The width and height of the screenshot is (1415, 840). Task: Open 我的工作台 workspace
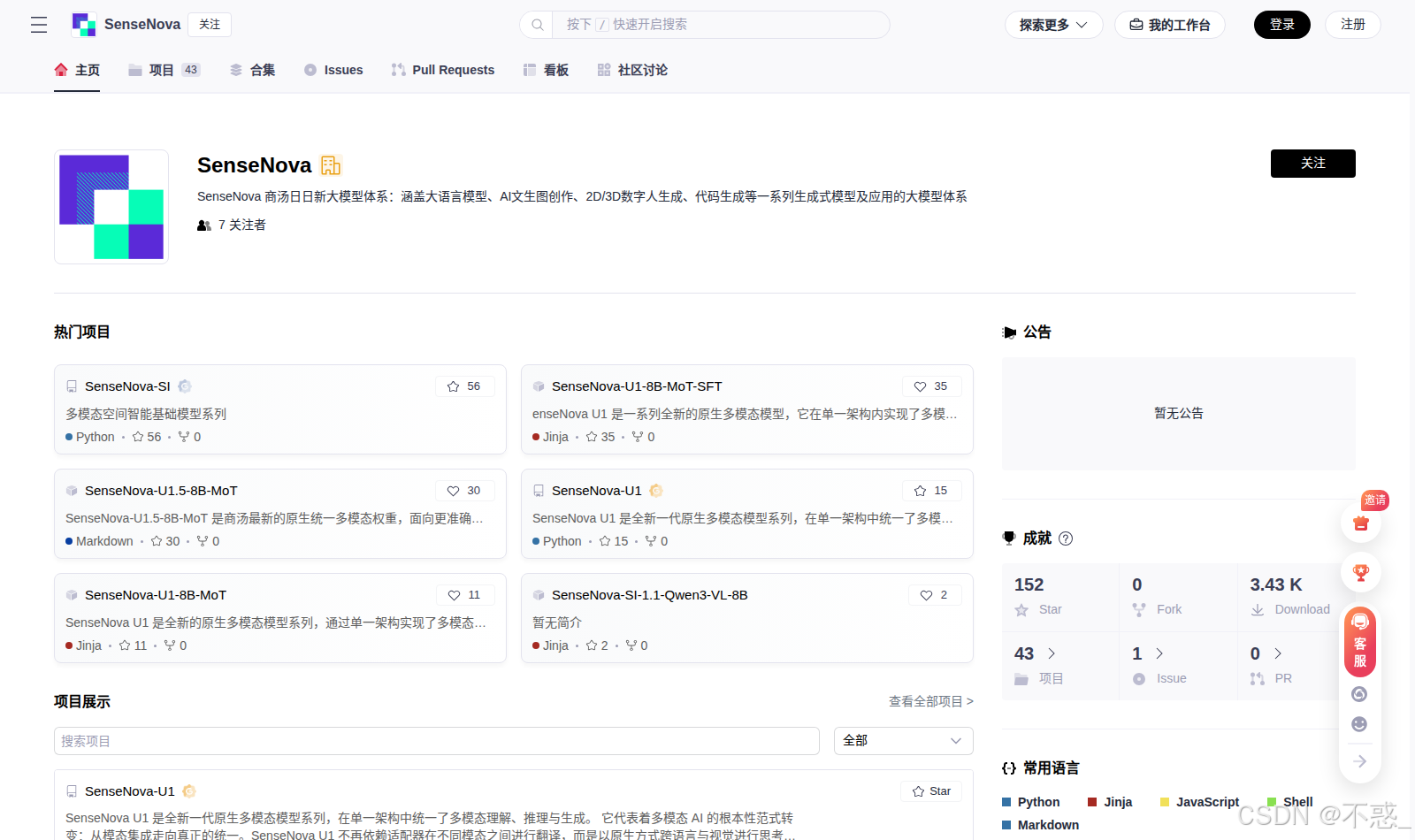1169,25
